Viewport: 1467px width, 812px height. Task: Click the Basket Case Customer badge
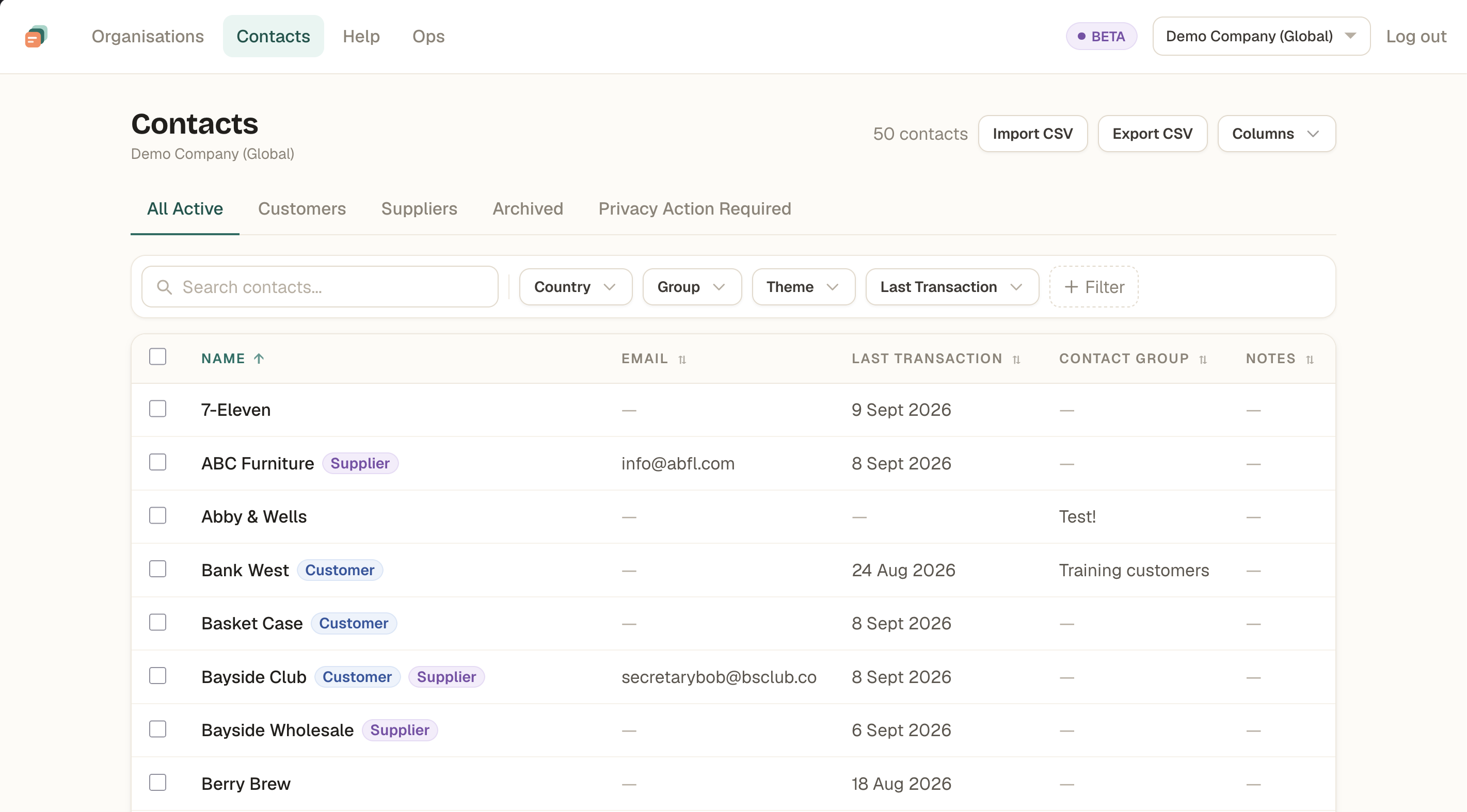tap(354, 623)
